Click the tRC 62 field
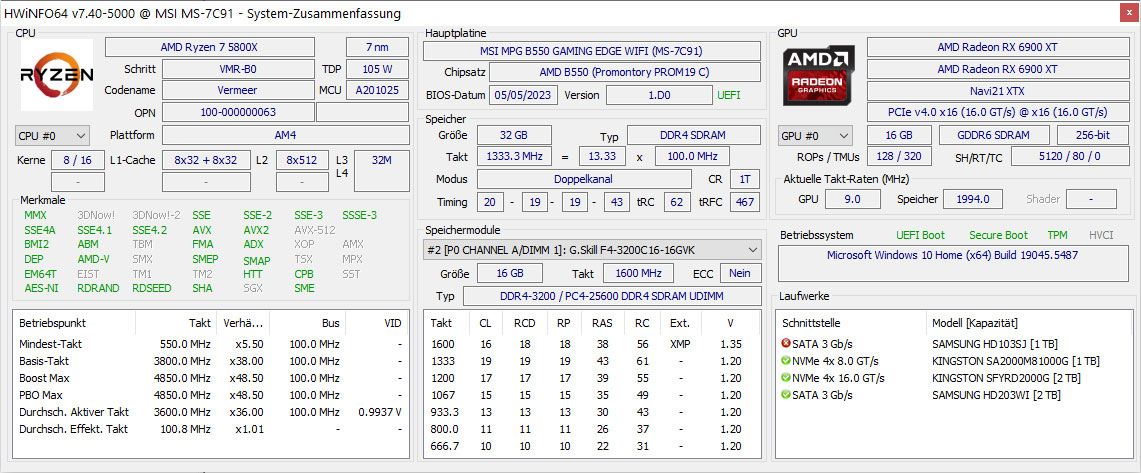 [677, 202]
